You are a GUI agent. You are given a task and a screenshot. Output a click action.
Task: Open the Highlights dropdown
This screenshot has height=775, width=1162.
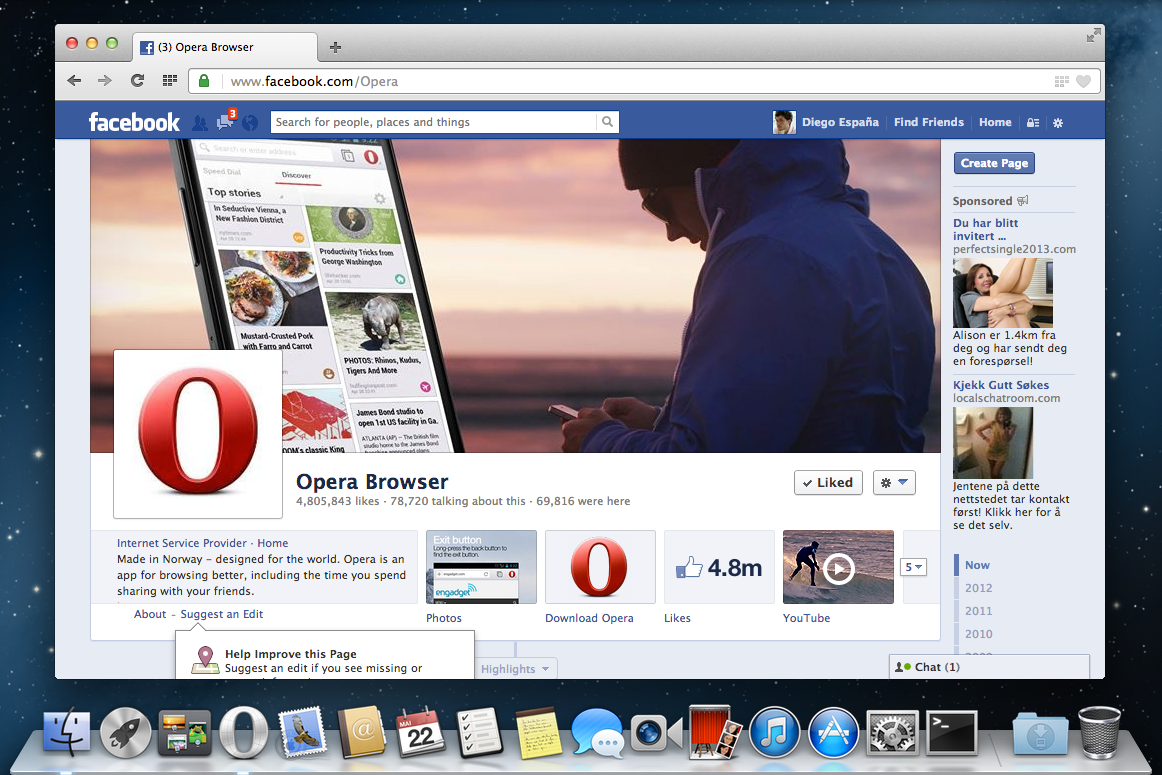514,668
